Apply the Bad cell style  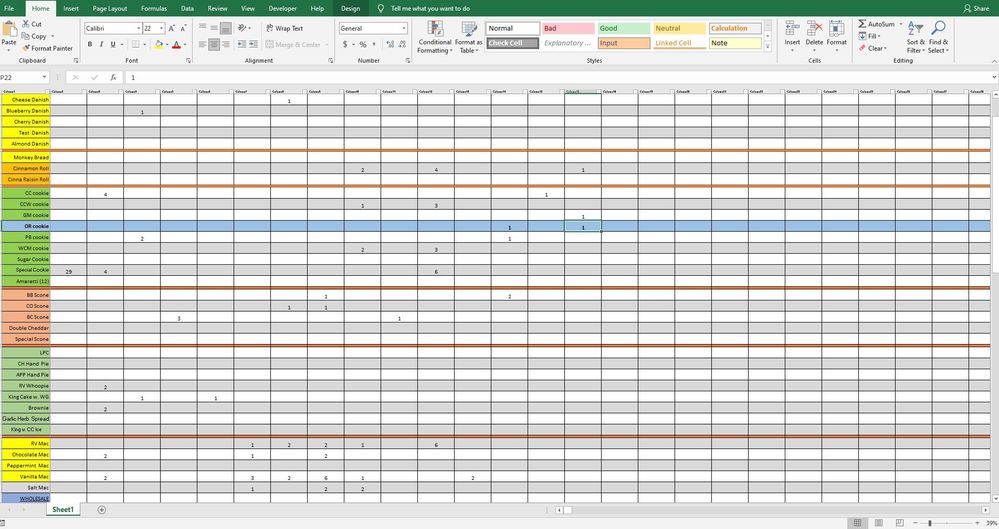(x=568, y=28)
